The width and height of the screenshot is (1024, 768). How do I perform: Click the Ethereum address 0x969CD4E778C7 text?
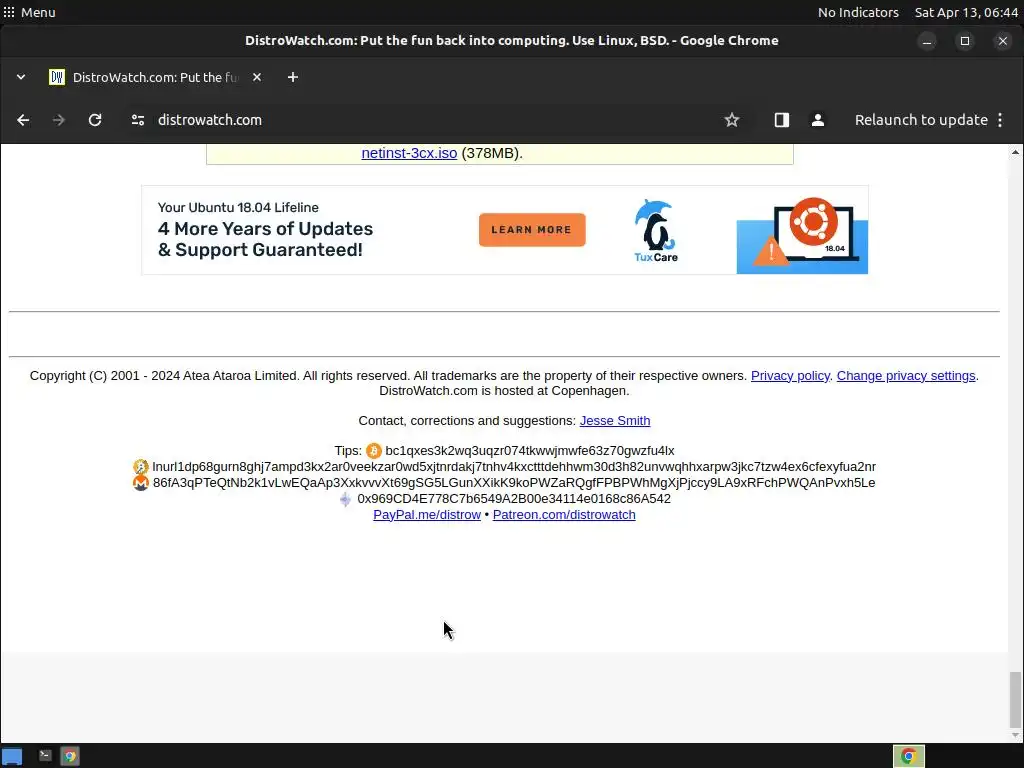tap(514, 500)
